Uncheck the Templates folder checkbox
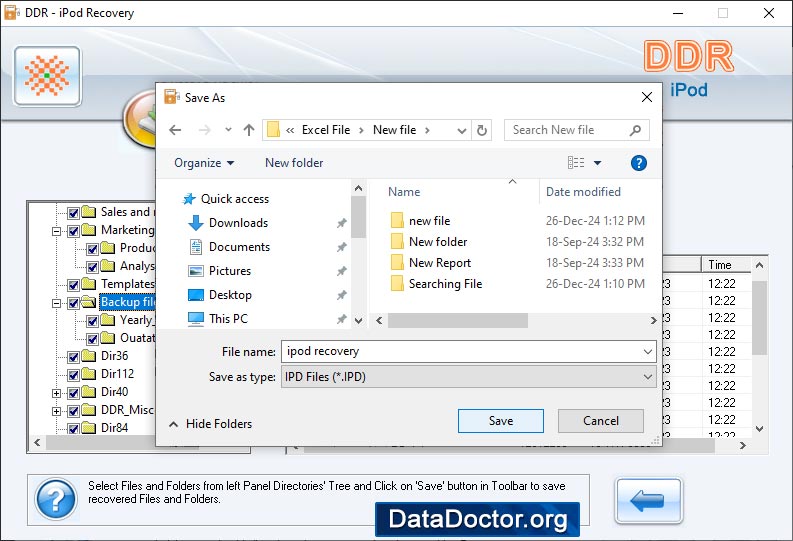Screen dimensions: 793x541 pos(73,285)
